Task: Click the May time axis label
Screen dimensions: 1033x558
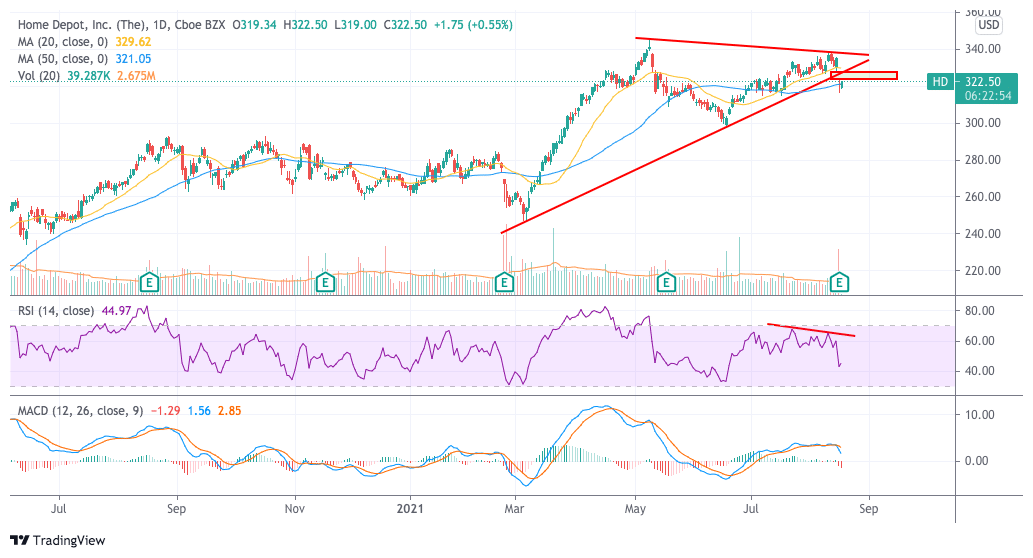Action: point(635,509)
